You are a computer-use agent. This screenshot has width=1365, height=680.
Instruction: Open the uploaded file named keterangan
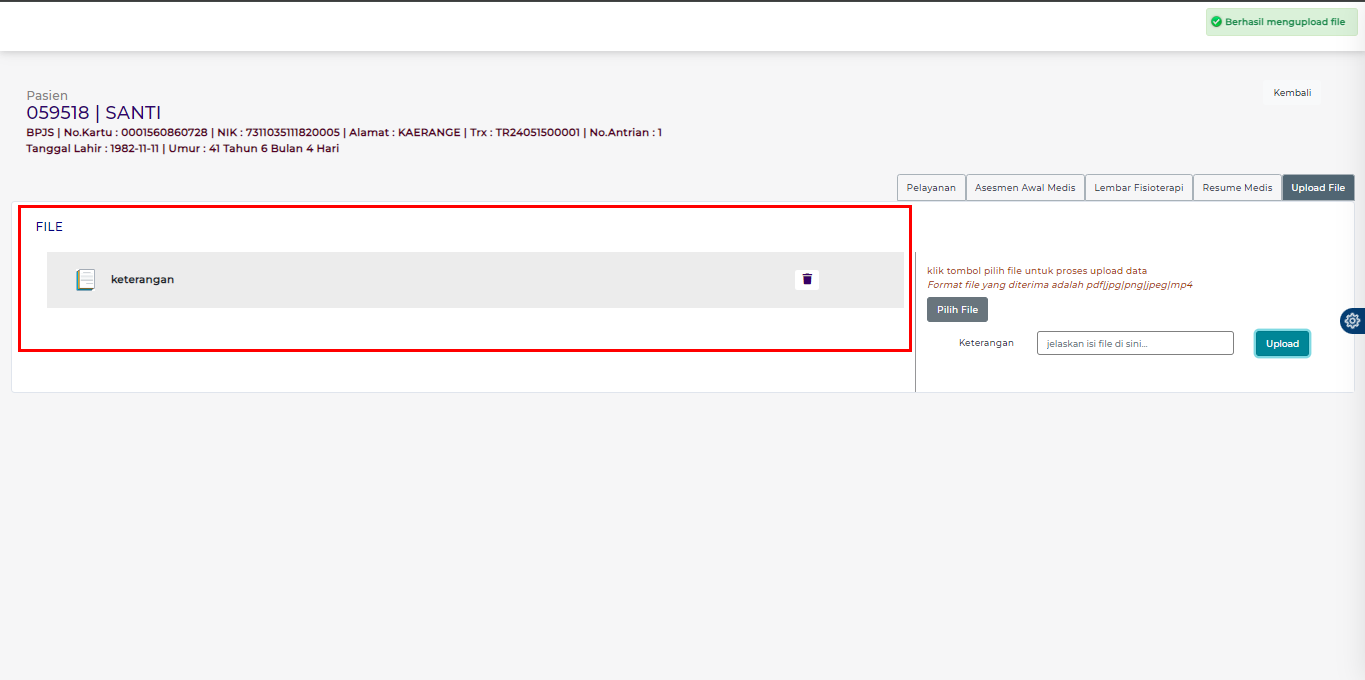142,280
